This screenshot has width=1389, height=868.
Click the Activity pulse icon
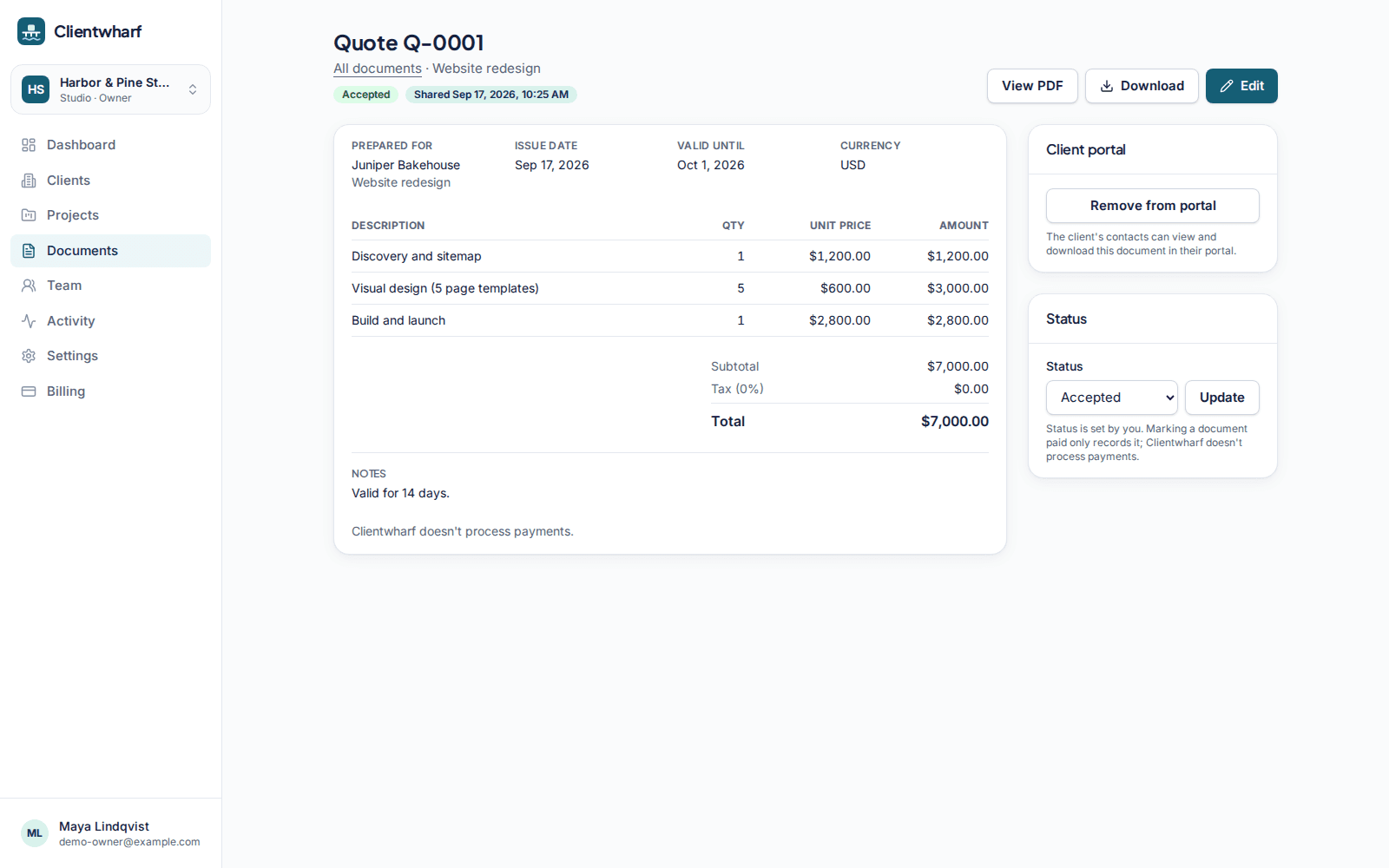coord(29,321)
